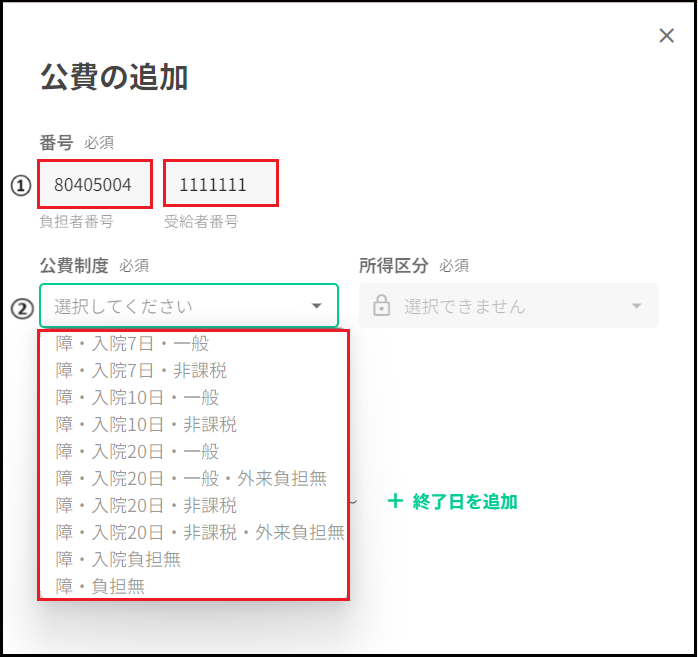Click the arrow of 公費制度 select box
698x657 pixels.
317,306
